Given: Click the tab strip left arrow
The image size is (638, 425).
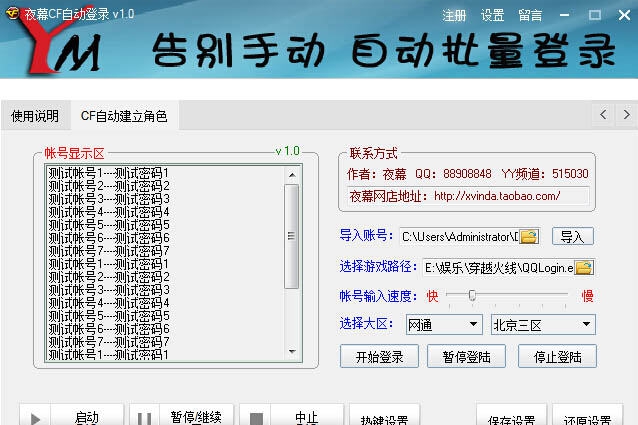Looking at the screenshot, I should [603, 114].
